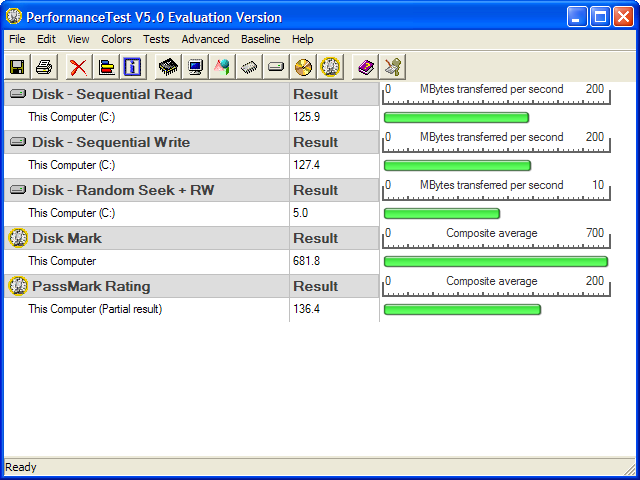Click the PassMark Rating heading
Viewport: 640px width, 480px height.
[91, 286]
